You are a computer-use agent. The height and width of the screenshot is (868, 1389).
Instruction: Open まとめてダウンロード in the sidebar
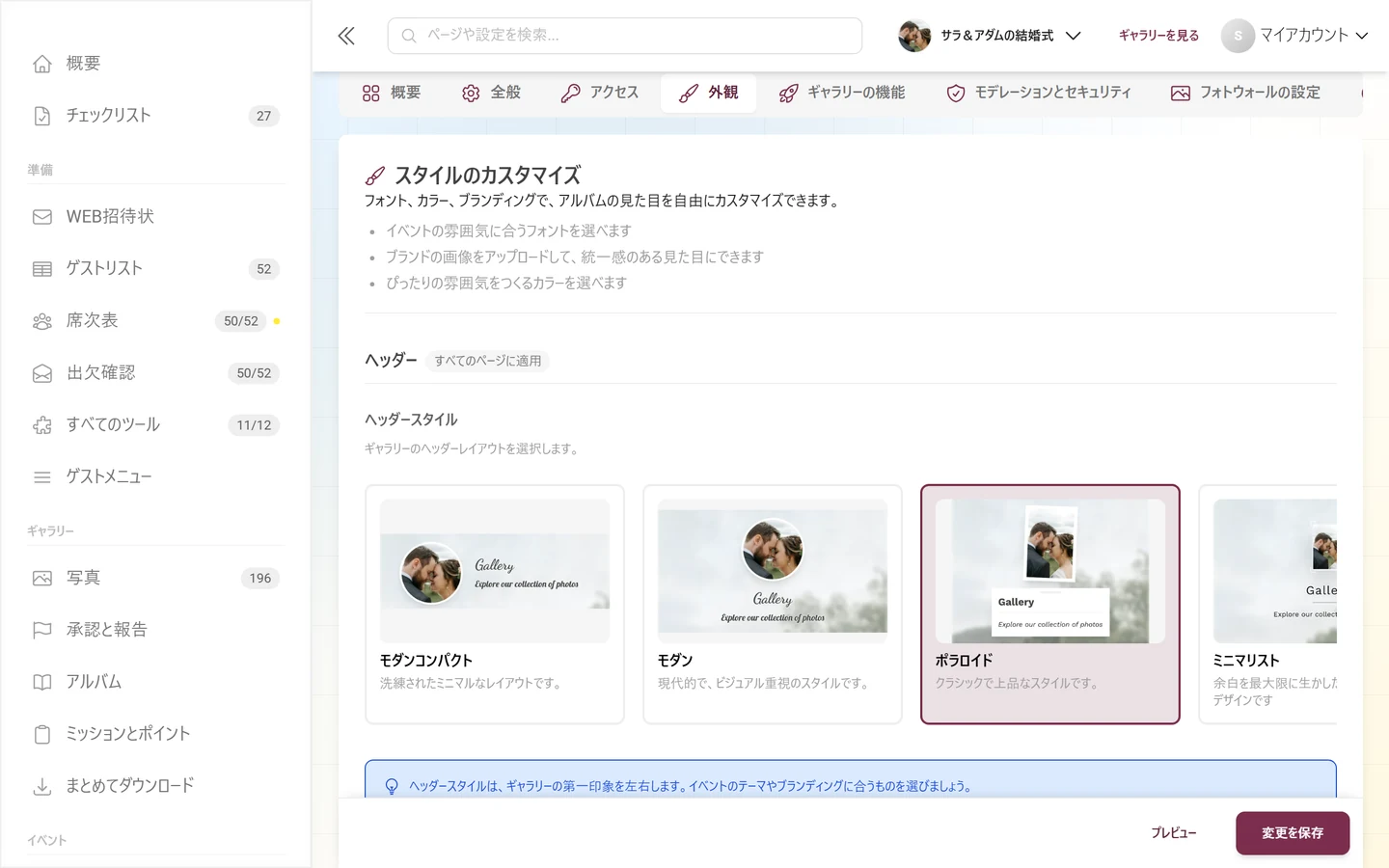(155, 787)
